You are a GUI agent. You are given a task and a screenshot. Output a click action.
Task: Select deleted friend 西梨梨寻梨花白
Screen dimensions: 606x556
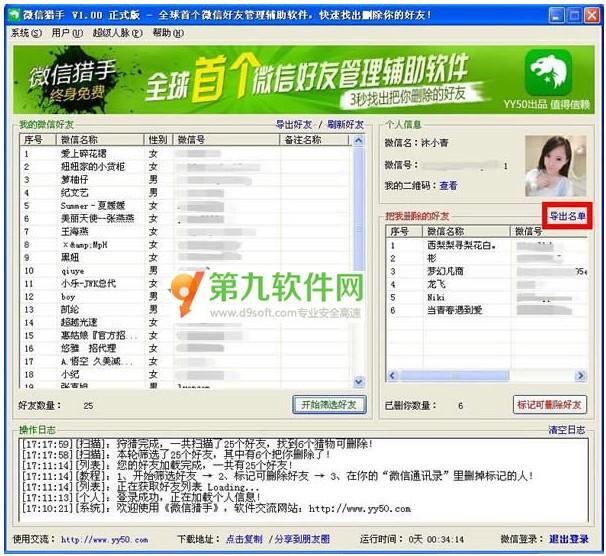(x=487, y=245)
